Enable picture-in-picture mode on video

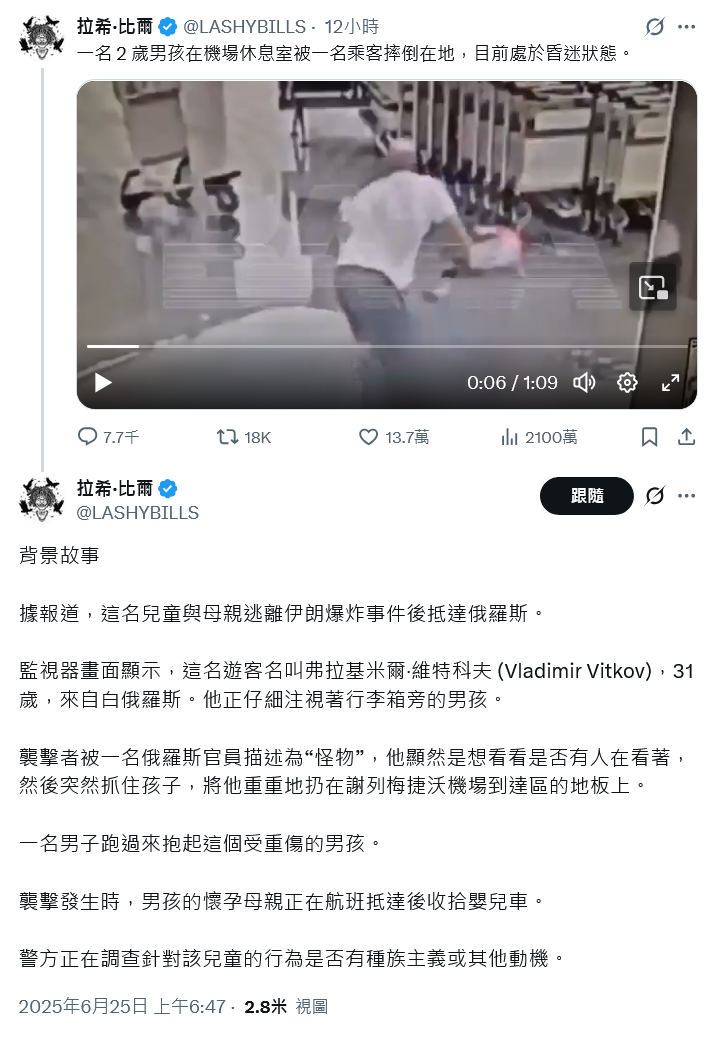653,287
